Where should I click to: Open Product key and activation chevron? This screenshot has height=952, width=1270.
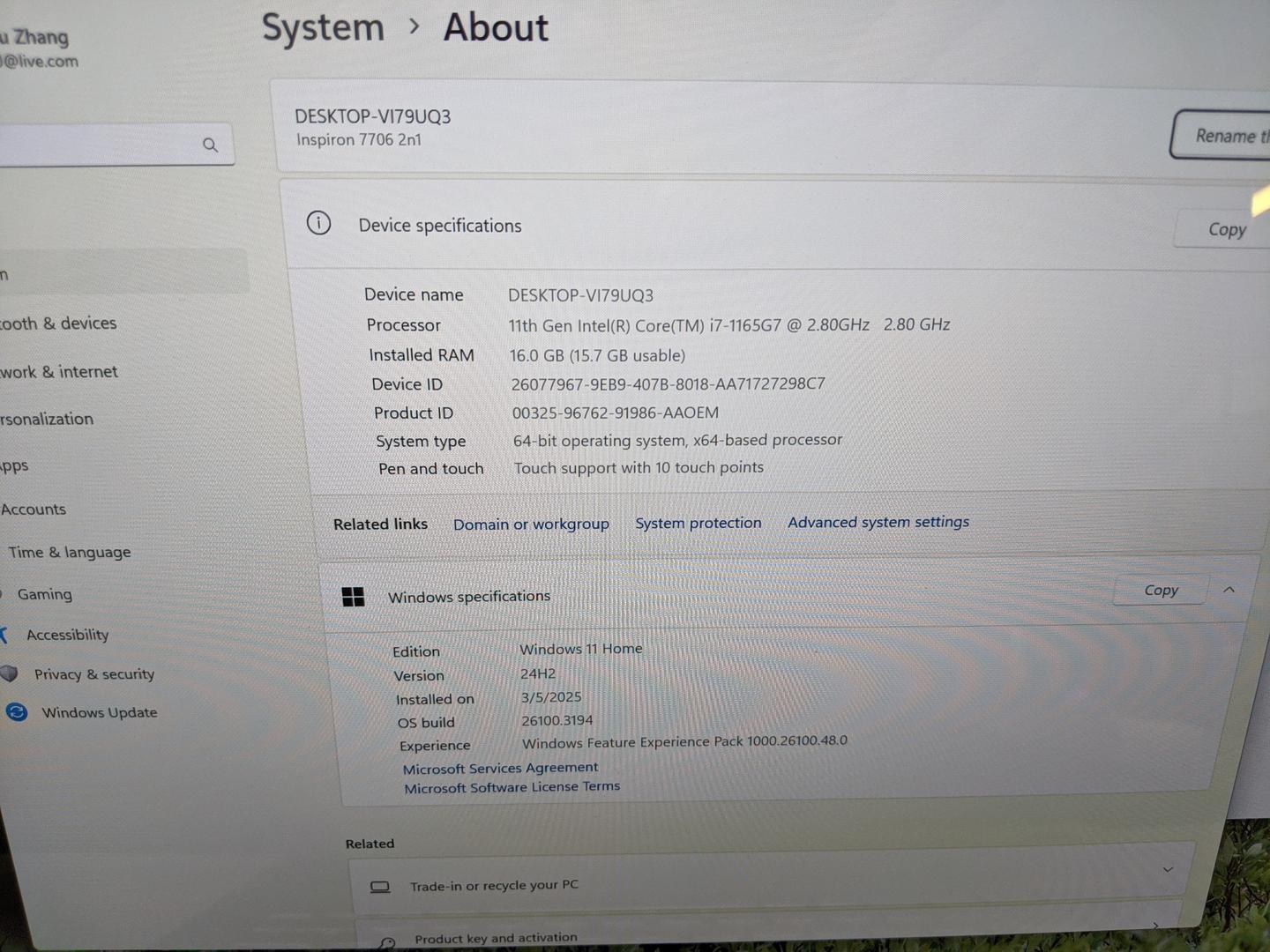click(1156, 925)
